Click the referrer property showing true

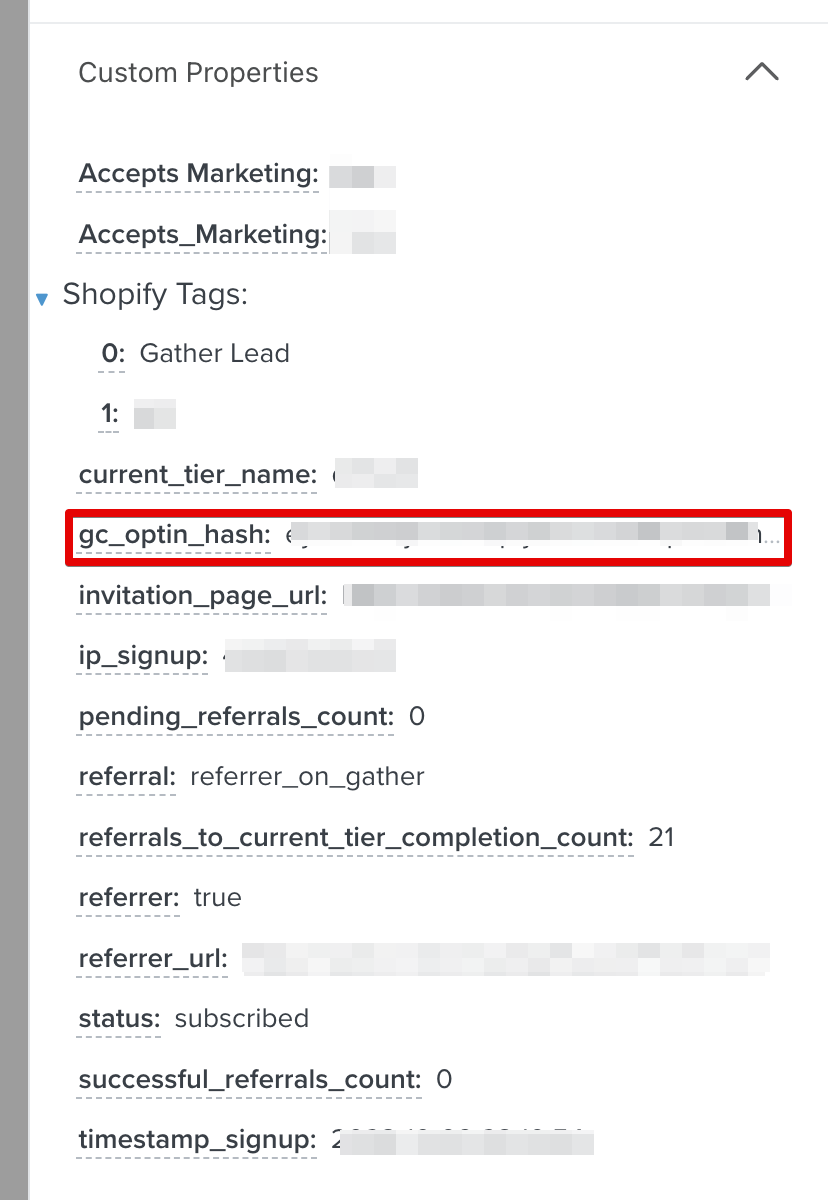127,898
